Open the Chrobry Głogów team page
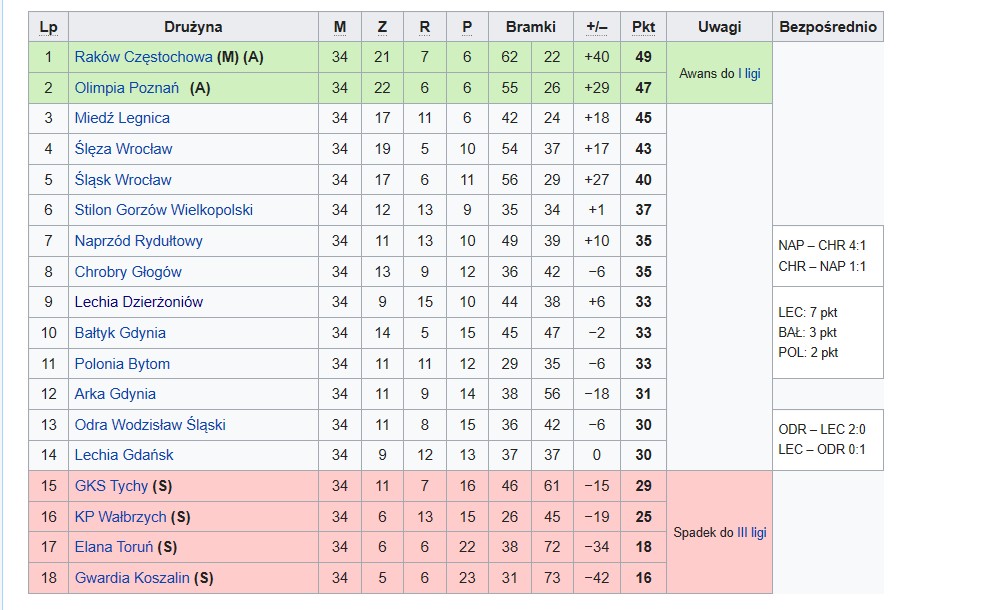 click(x=128, y=272)
